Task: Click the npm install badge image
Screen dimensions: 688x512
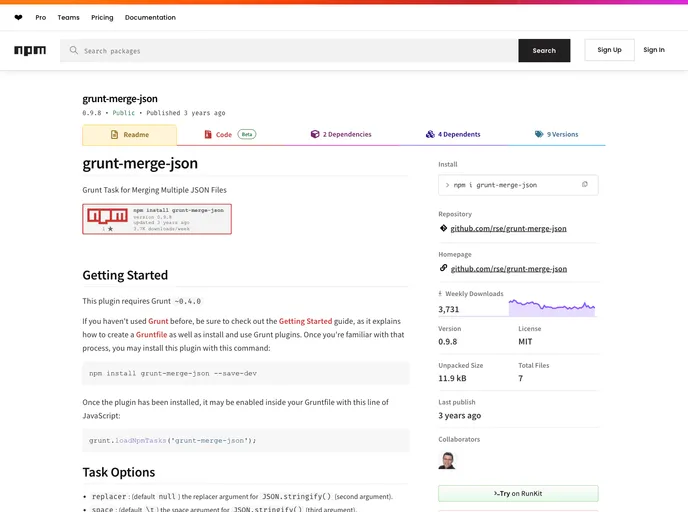Action: point(157,219)
